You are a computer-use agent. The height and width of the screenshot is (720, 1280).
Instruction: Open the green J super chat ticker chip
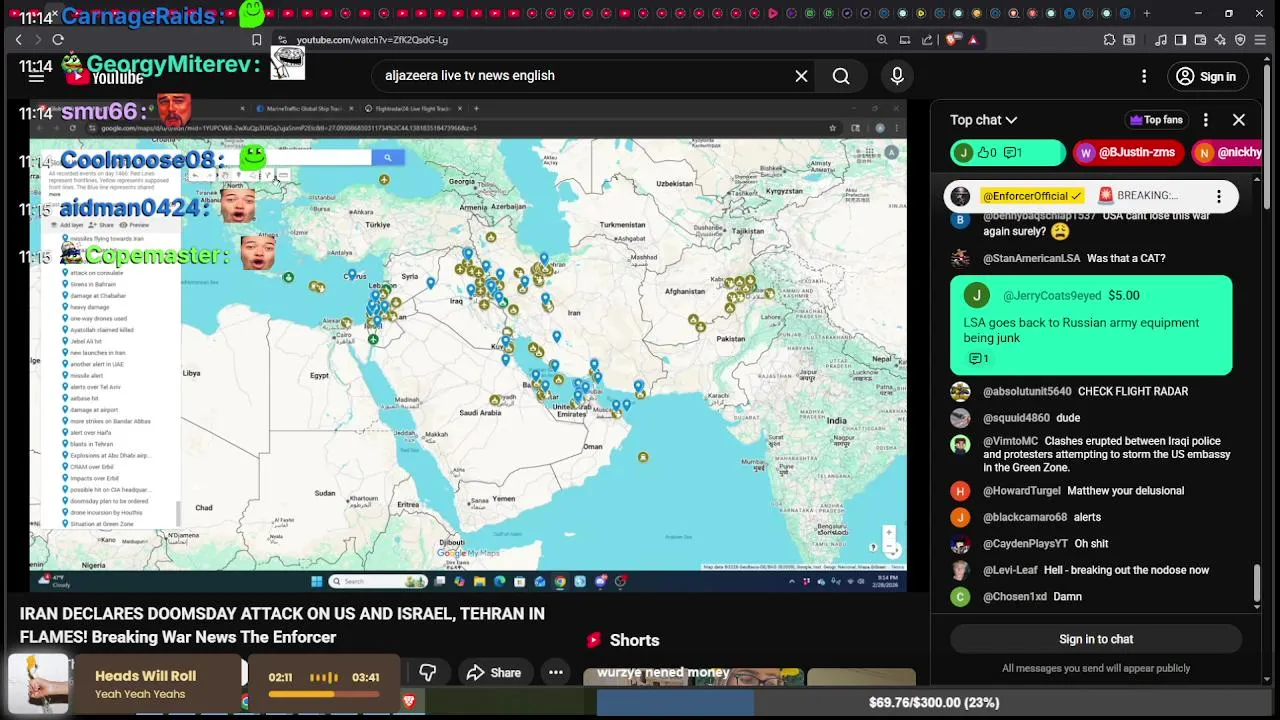click(x=1008, y=153)
